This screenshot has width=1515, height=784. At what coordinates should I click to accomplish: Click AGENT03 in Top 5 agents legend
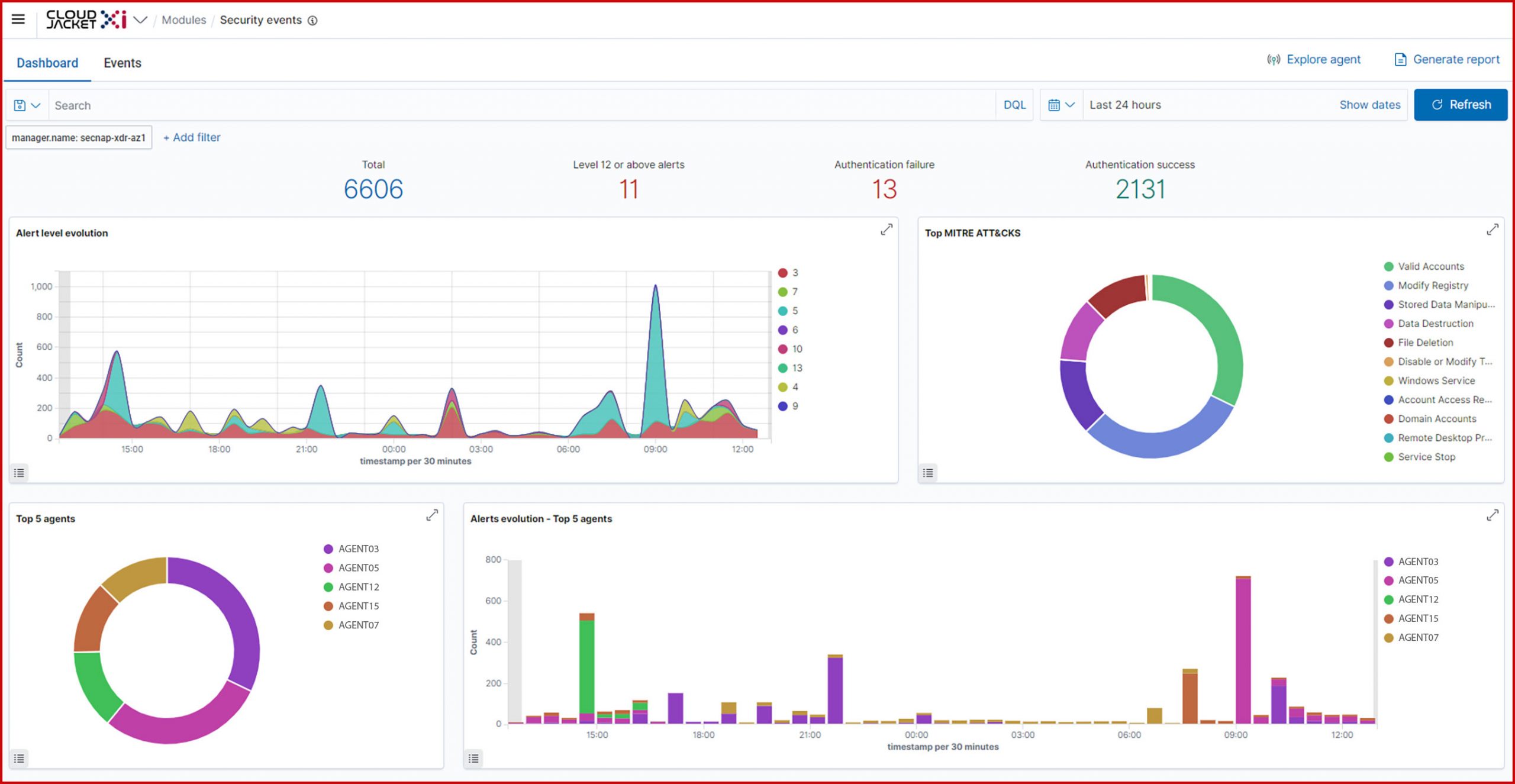[x=352, y=549]
